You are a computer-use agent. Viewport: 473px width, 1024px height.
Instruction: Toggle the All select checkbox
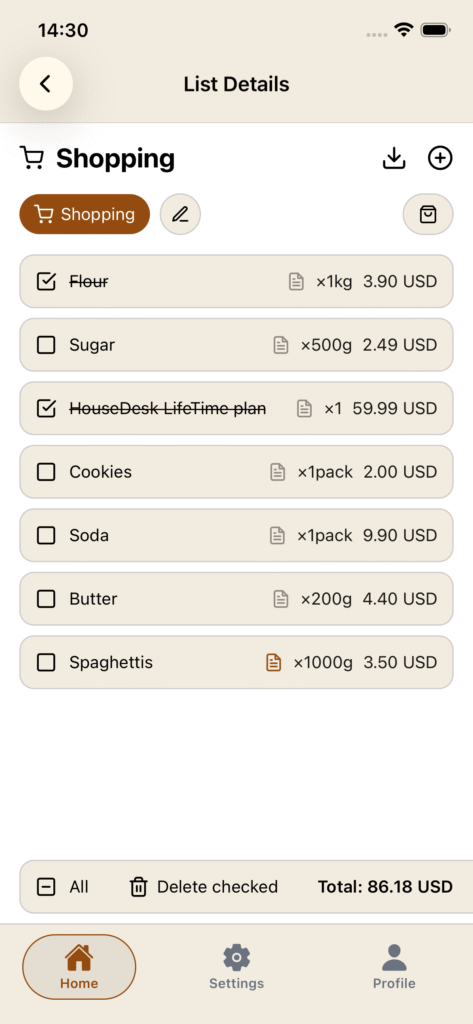click(46, 887)
